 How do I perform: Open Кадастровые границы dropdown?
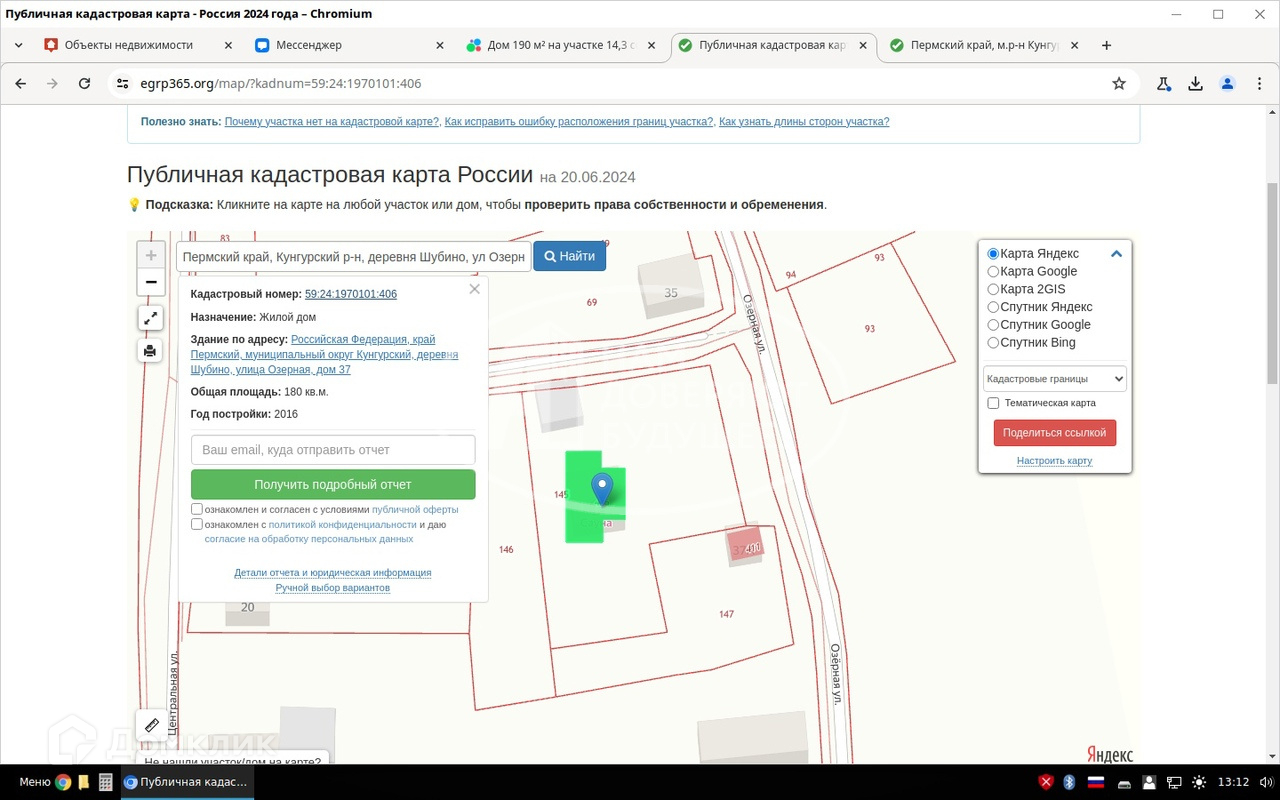(x=1054, y=379)
